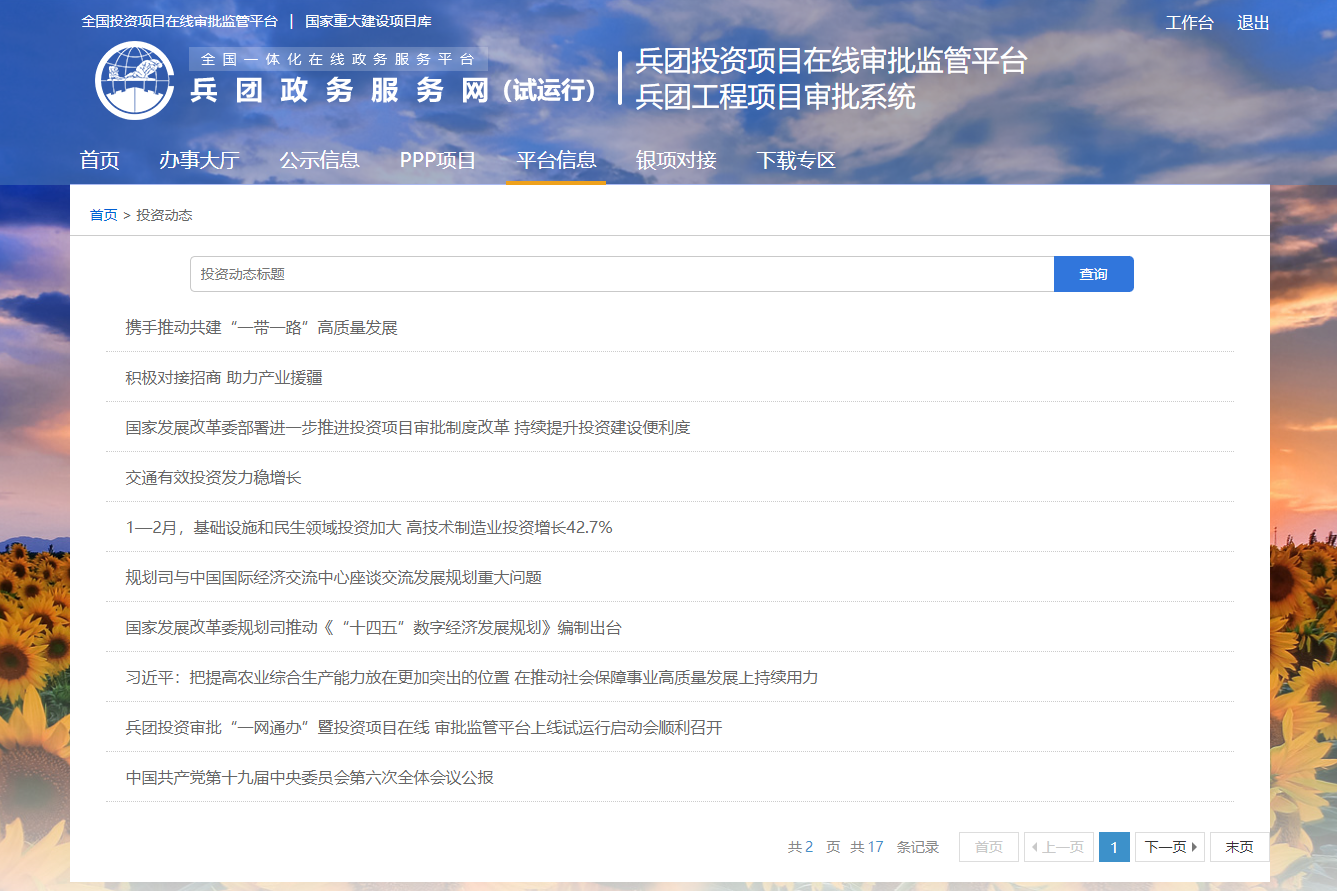Open the 全国投资项目在线审批监管平台 top link
Viewport: 1337px width, 891px height.
coord(180,21)
